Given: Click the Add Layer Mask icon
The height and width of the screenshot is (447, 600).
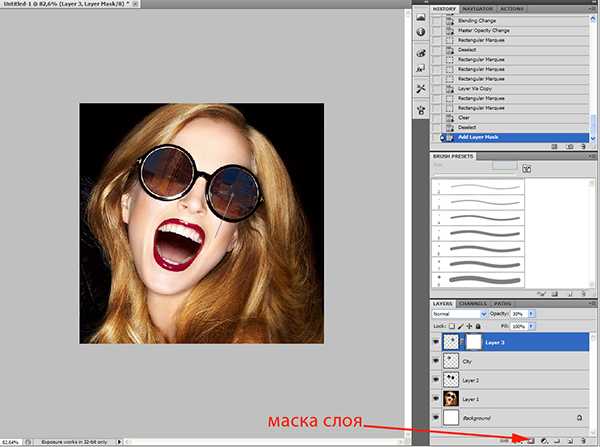Looking at the screenshot, I should (x=529, y=438).
